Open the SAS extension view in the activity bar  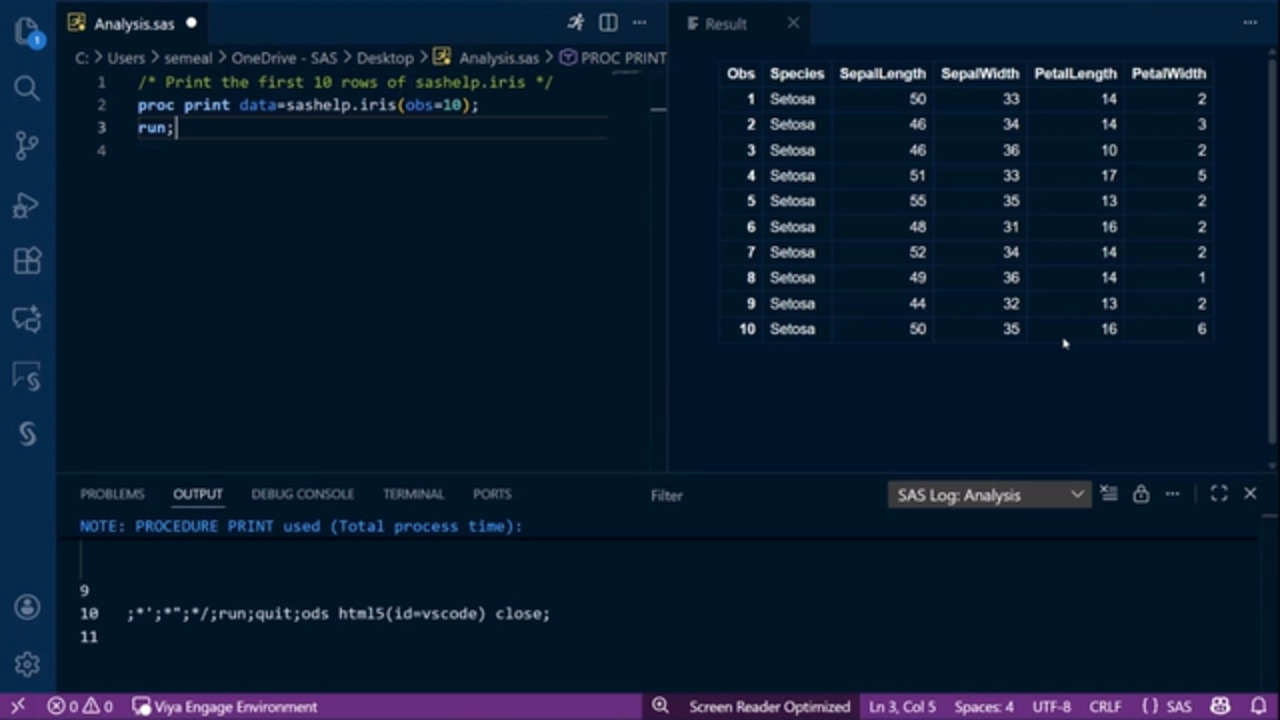click(x=27, y=434)
